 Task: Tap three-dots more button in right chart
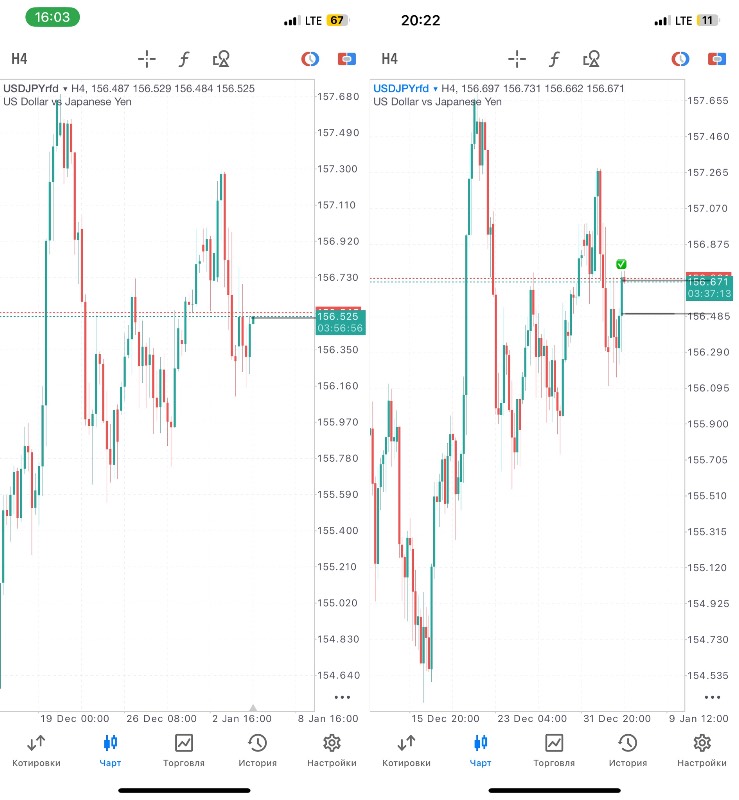pyautogui.click(x=712, y=697)
